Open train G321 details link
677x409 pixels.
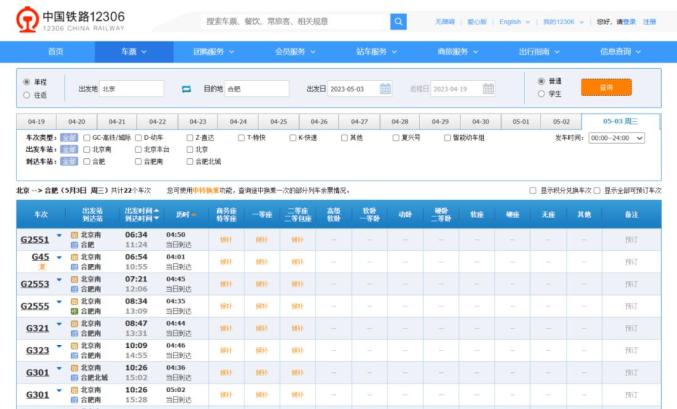click(37, 328)
